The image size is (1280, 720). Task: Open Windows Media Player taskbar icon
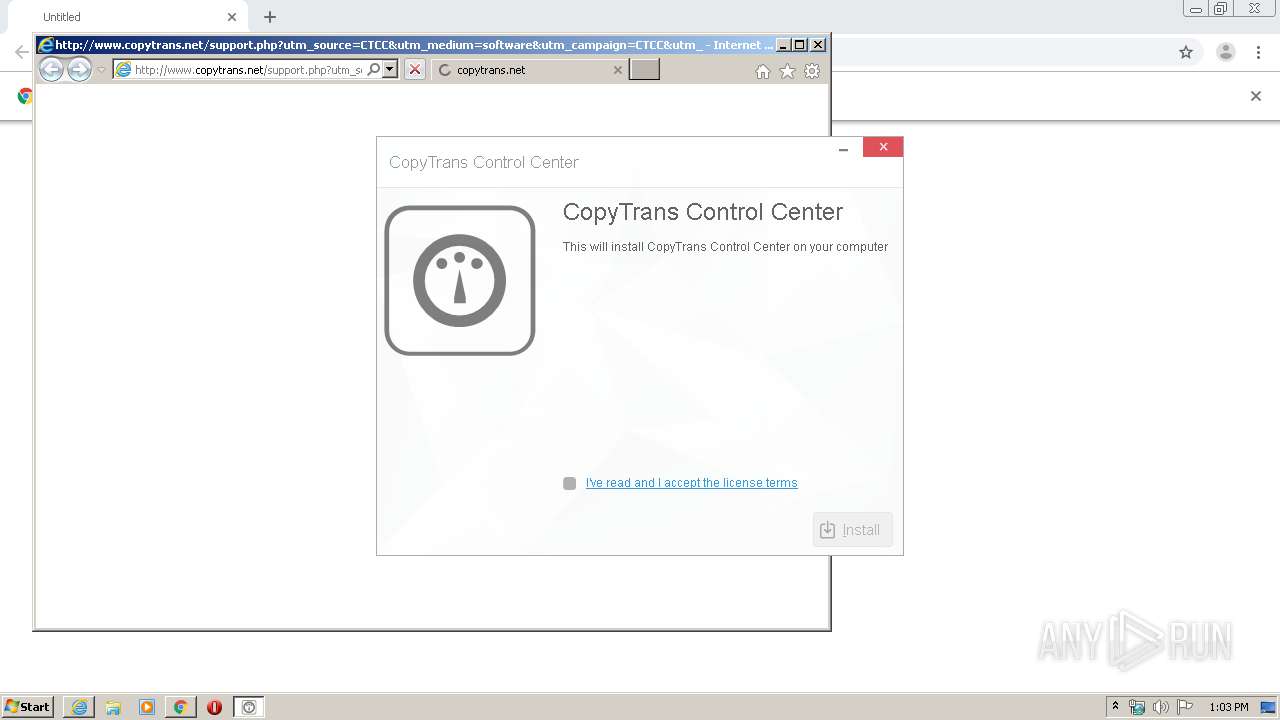[x=147, y=707]
